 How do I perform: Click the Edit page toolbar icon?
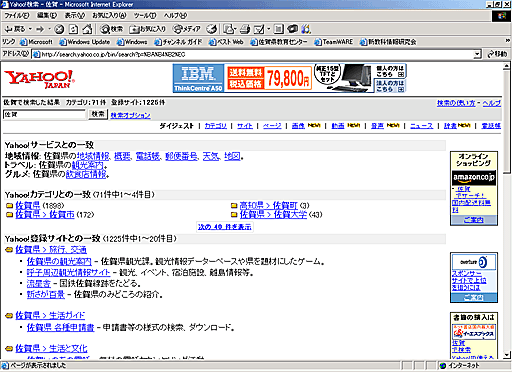[259, 29]
